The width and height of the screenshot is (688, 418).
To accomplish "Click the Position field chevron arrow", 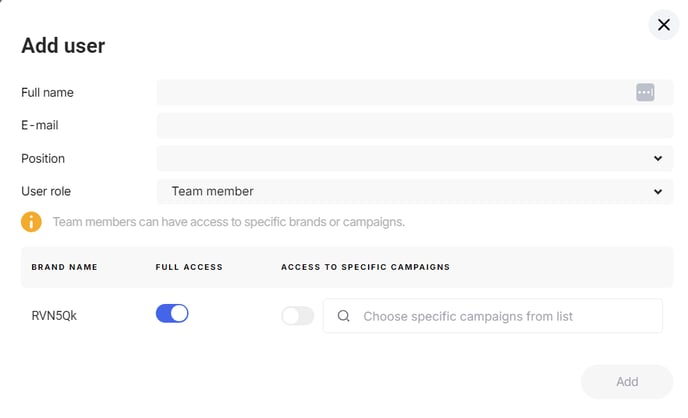I will (x=657, y=158).
